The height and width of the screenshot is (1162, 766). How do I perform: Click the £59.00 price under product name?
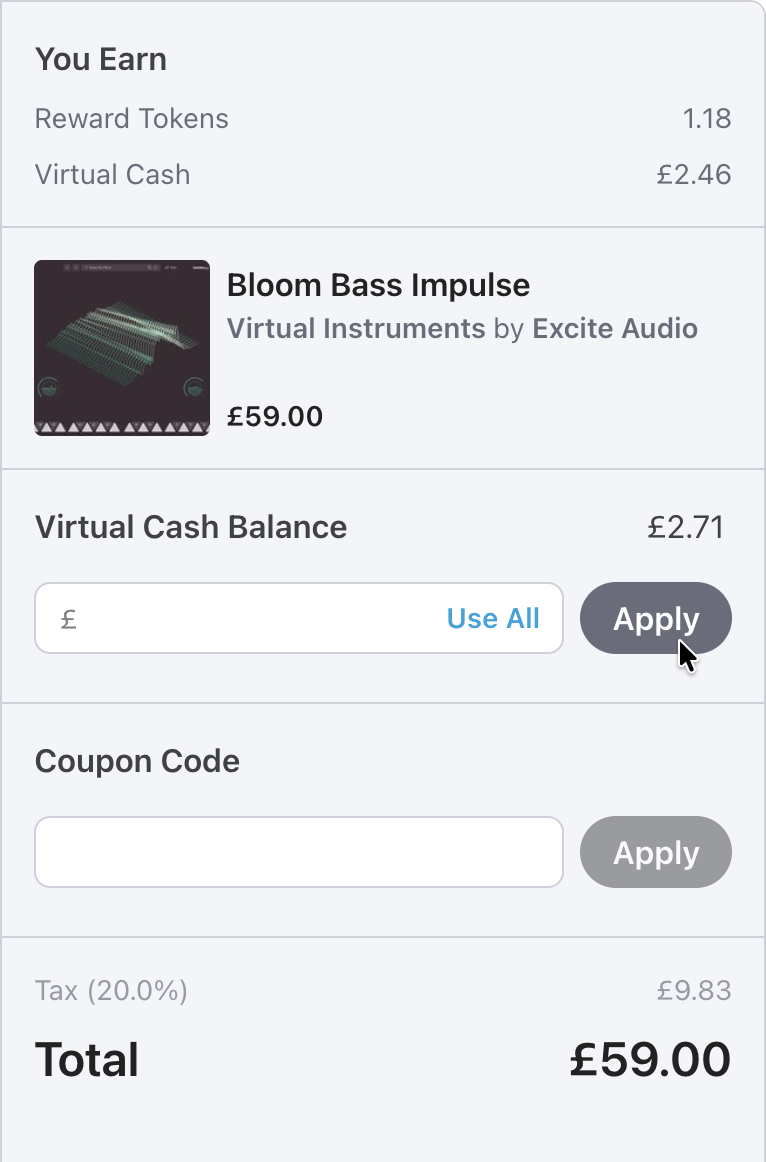pos(275,416)
